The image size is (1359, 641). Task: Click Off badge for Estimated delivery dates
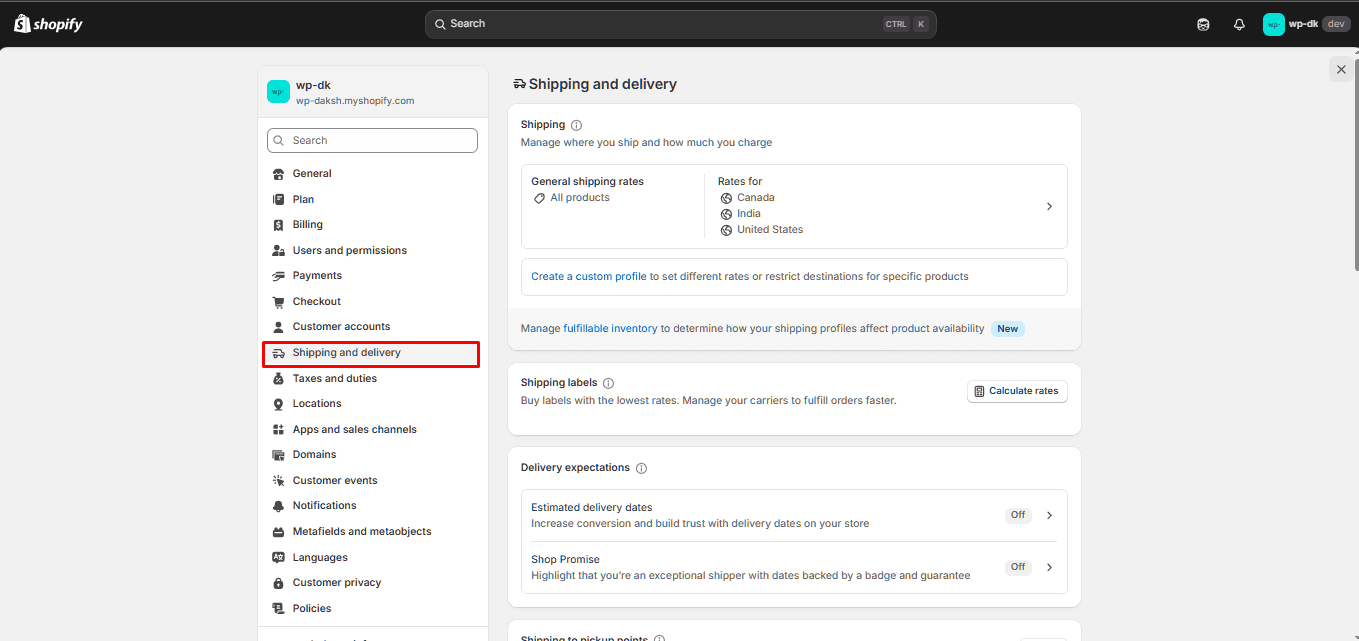point(1017,515)
